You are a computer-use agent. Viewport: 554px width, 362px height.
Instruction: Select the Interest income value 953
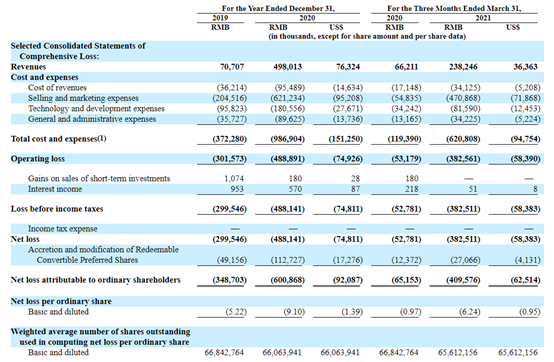(237, 189)
